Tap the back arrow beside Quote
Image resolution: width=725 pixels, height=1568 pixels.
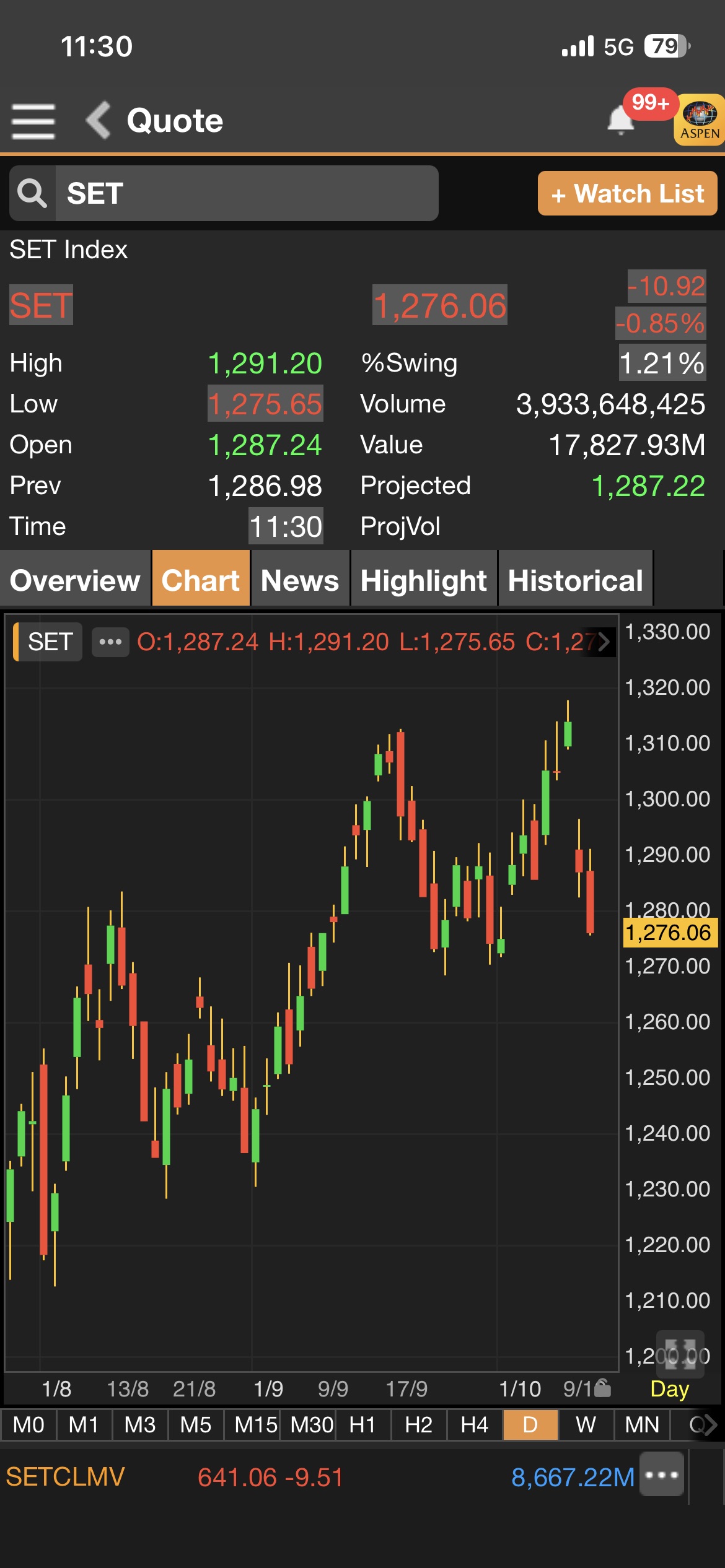99,120
